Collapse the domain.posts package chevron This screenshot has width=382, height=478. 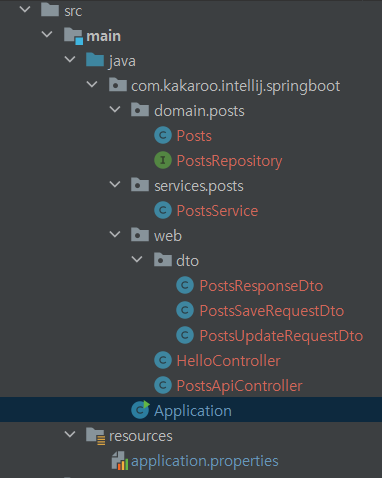[x=115, y=109]
